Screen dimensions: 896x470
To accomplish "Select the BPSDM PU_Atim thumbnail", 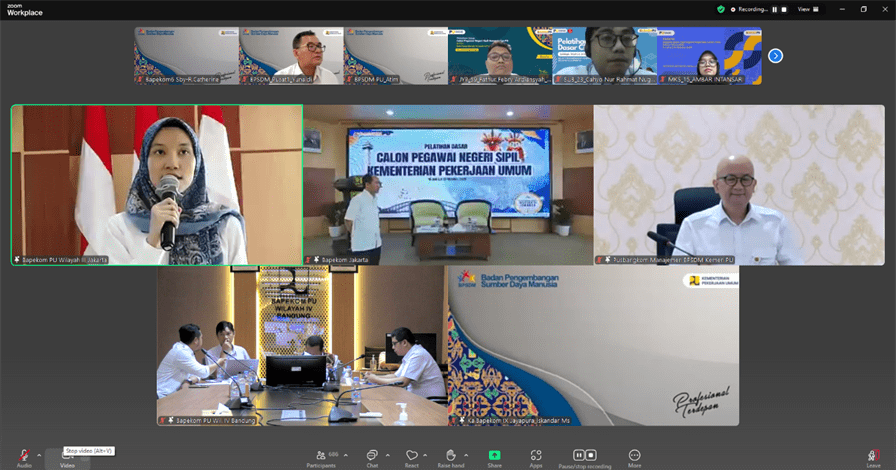I will (x=395, y=55).
